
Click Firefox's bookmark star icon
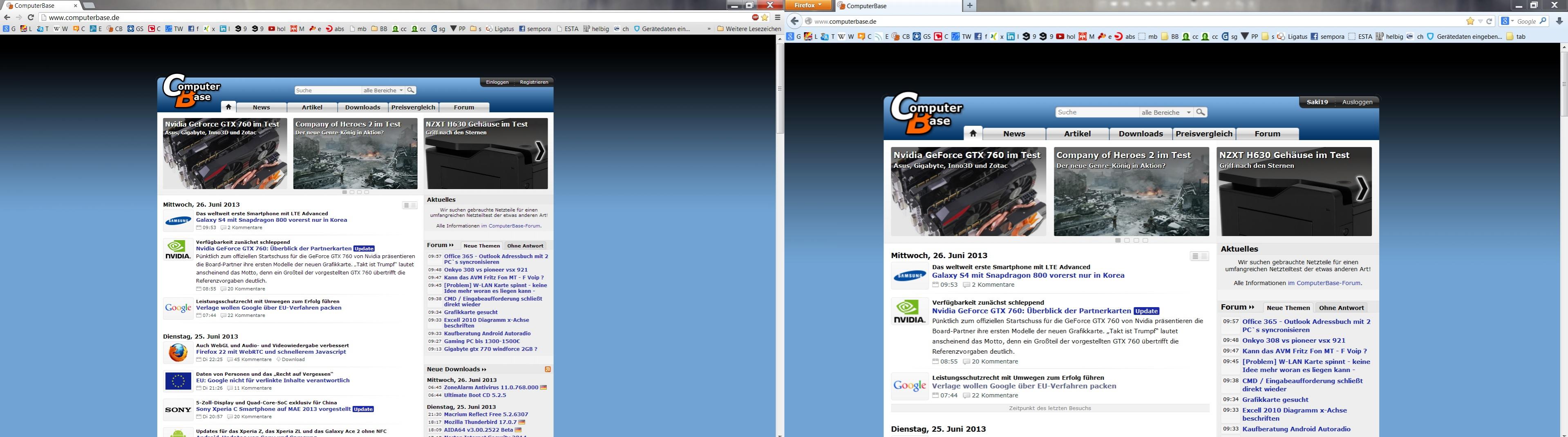coord(1470,21)
